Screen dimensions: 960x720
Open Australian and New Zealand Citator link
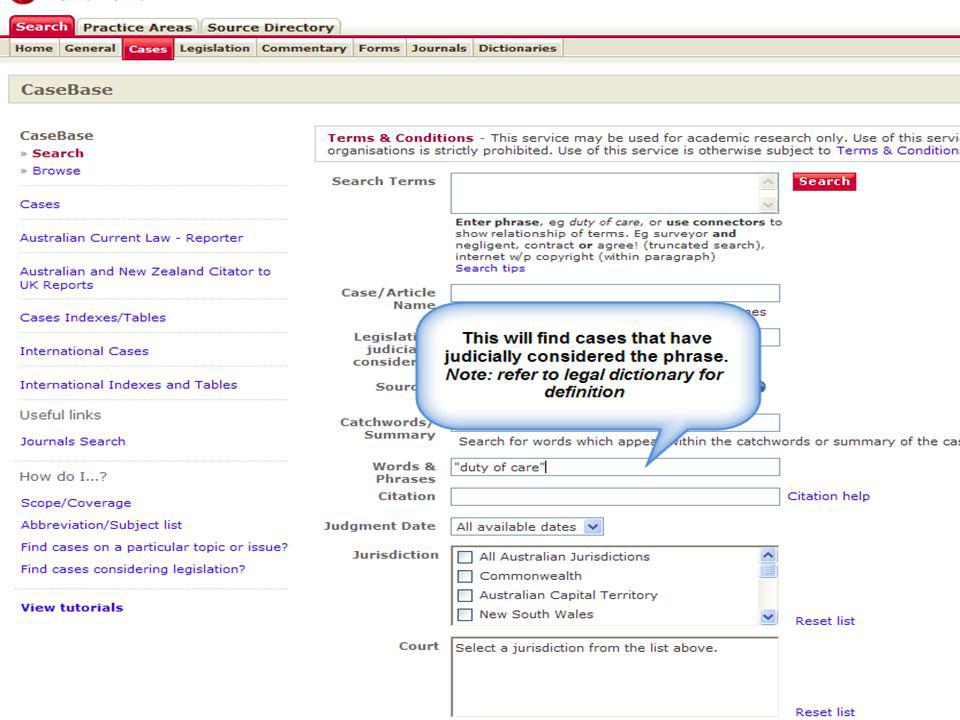click(145, 278)
